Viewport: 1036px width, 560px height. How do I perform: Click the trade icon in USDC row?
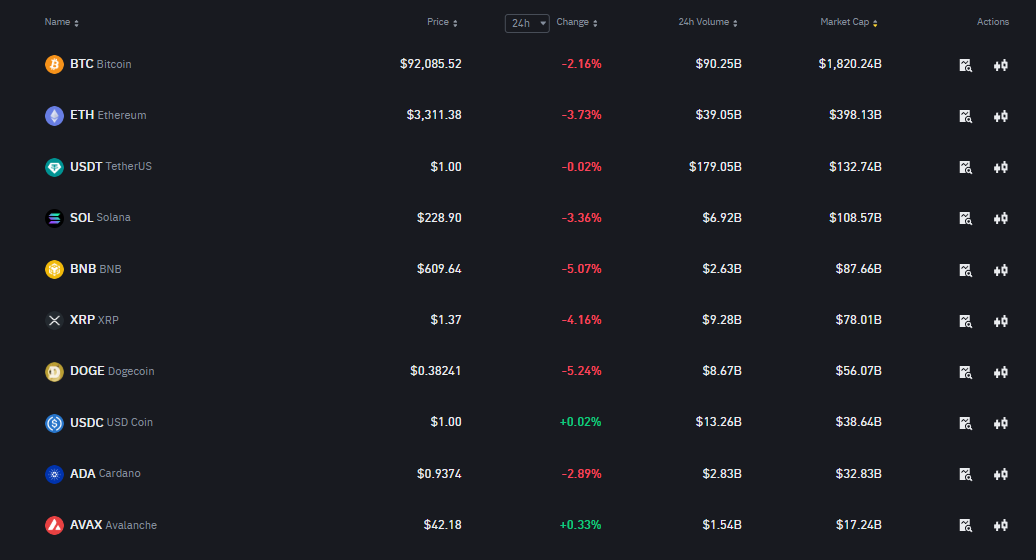point(1000,423)
